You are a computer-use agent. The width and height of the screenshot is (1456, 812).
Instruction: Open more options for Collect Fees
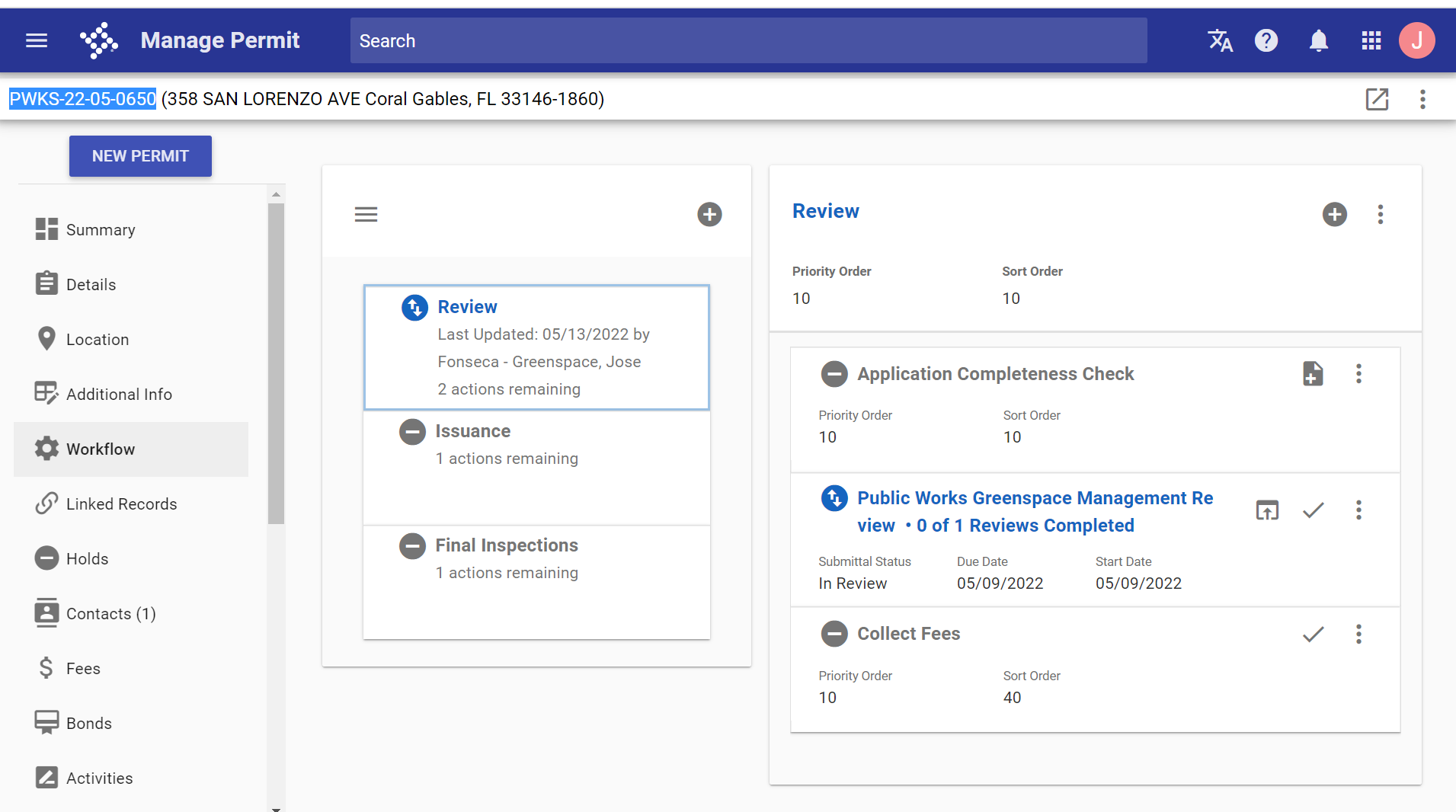point(1358,635)
